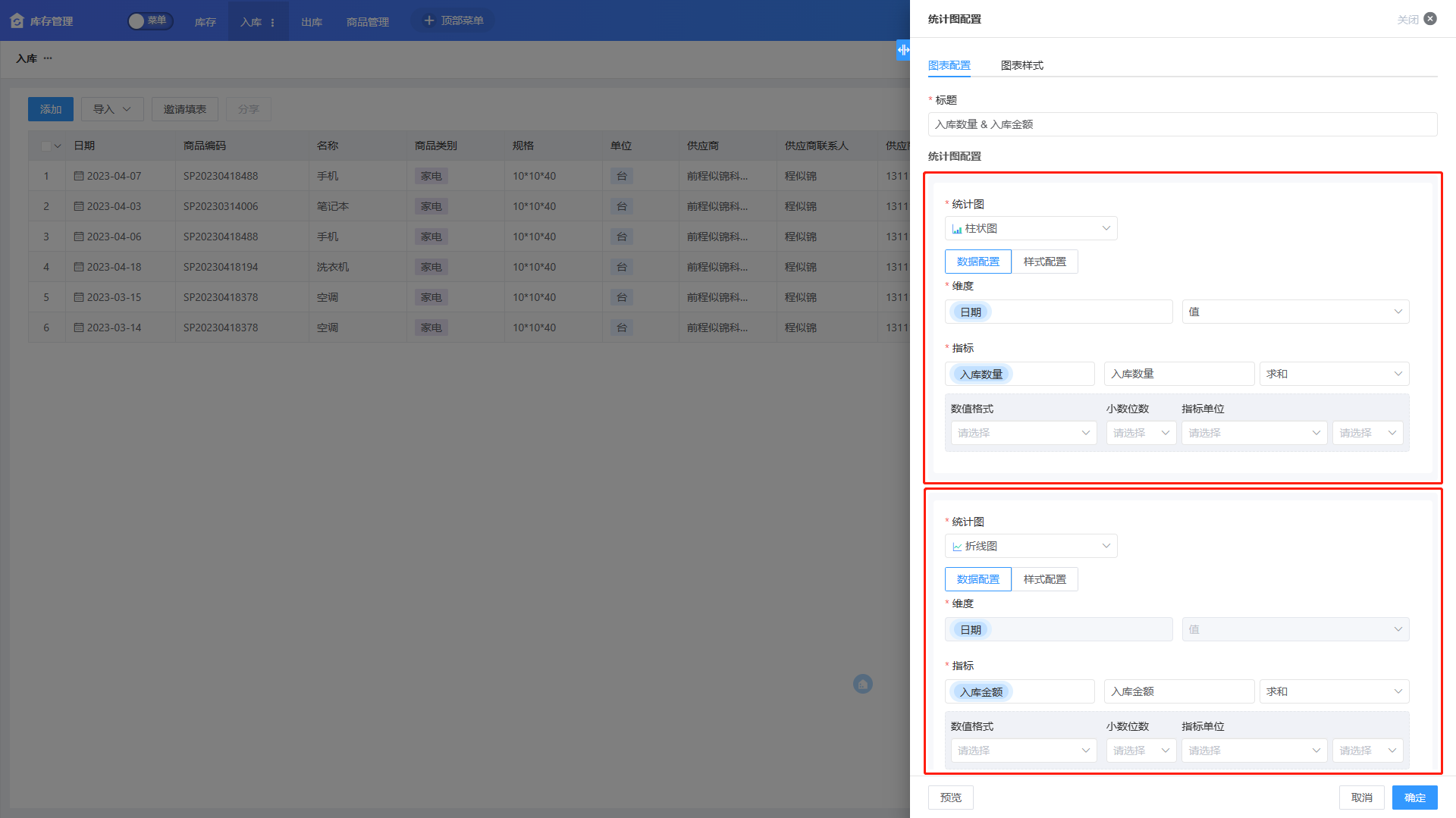
Task: Click the 入库金额 indicator tag field
Action: click(x=1020, y=691)
